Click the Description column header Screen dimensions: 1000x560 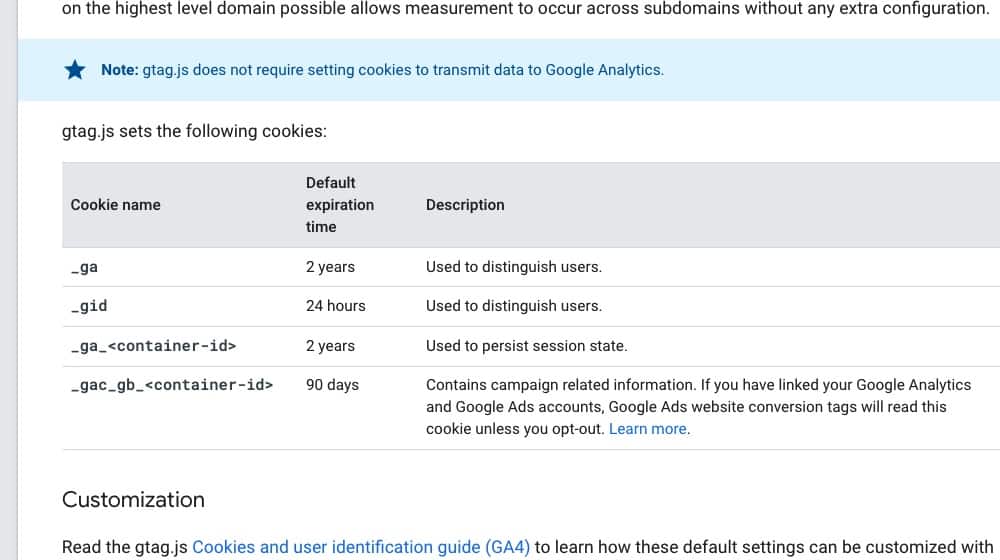tap(465, 205)
